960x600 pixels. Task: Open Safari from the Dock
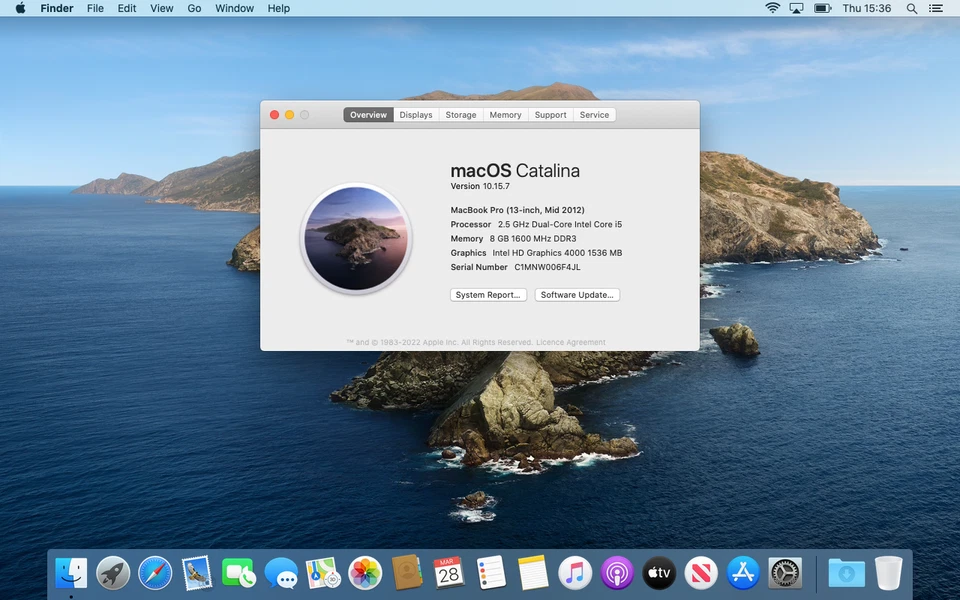(154, 573)
